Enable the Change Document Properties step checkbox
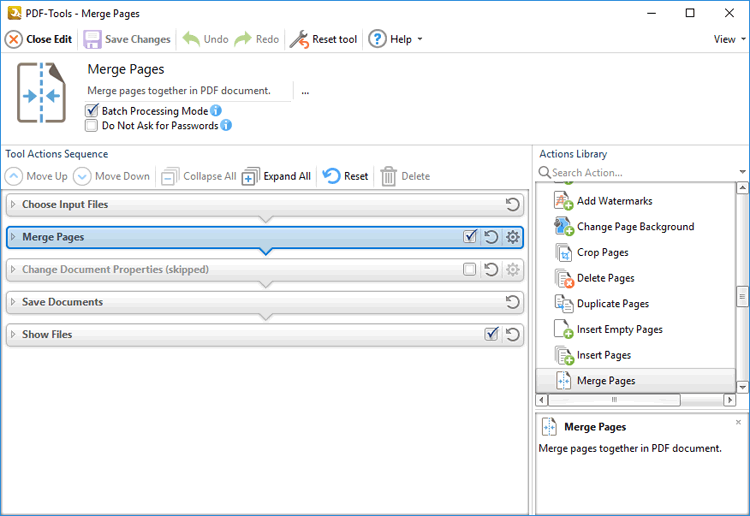 coord(470,270)
